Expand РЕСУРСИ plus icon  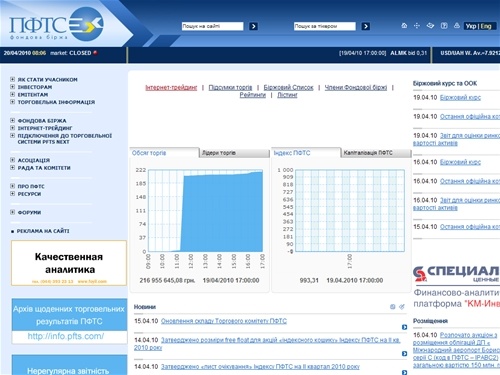point(12,194)
